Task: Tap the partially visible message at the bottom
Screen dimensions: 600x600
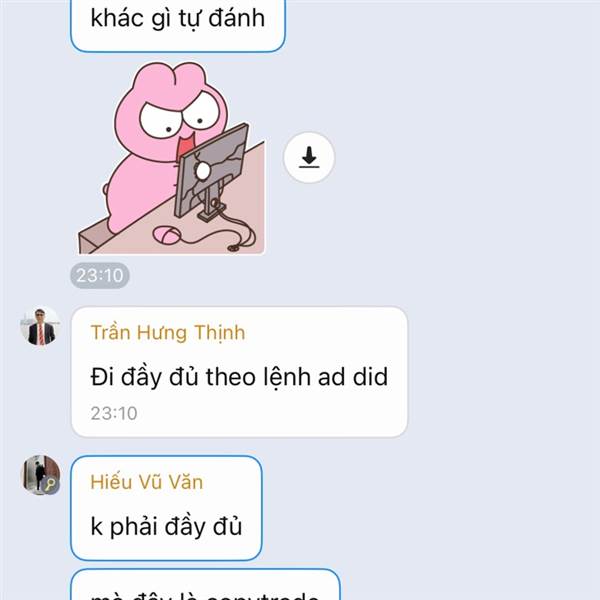Action: pyautogui.click(x=205, y=585)
